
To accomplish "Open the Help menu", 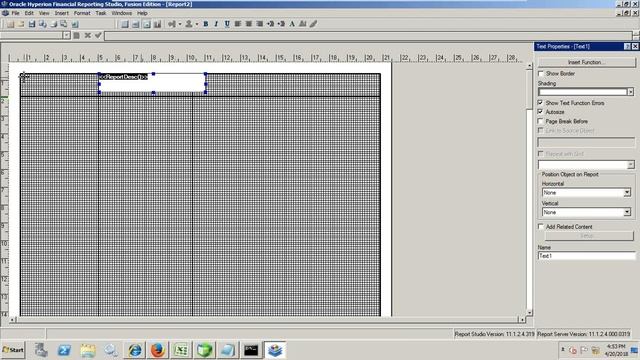I will [142, 13].
